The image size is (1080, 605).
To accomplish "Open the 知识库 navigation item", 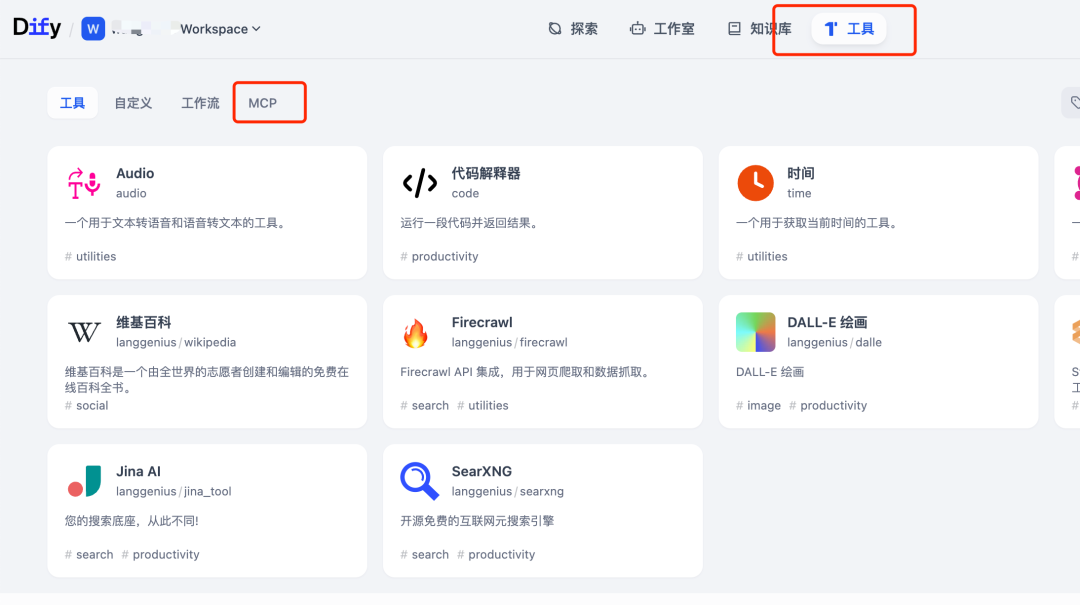I will point(760,29).
